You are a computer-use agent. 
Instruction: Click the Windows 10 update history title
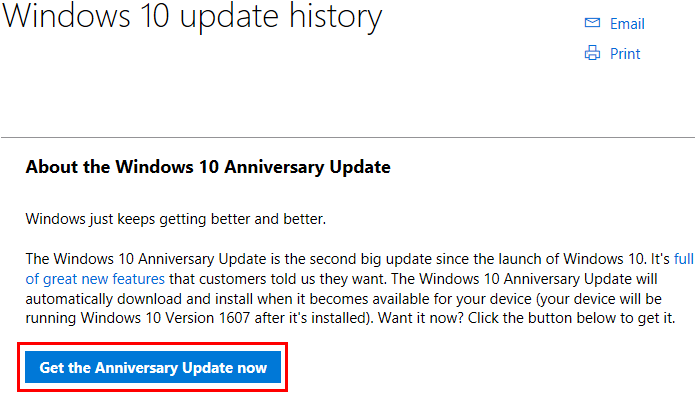pyautogui.click(x=192, y=17)
